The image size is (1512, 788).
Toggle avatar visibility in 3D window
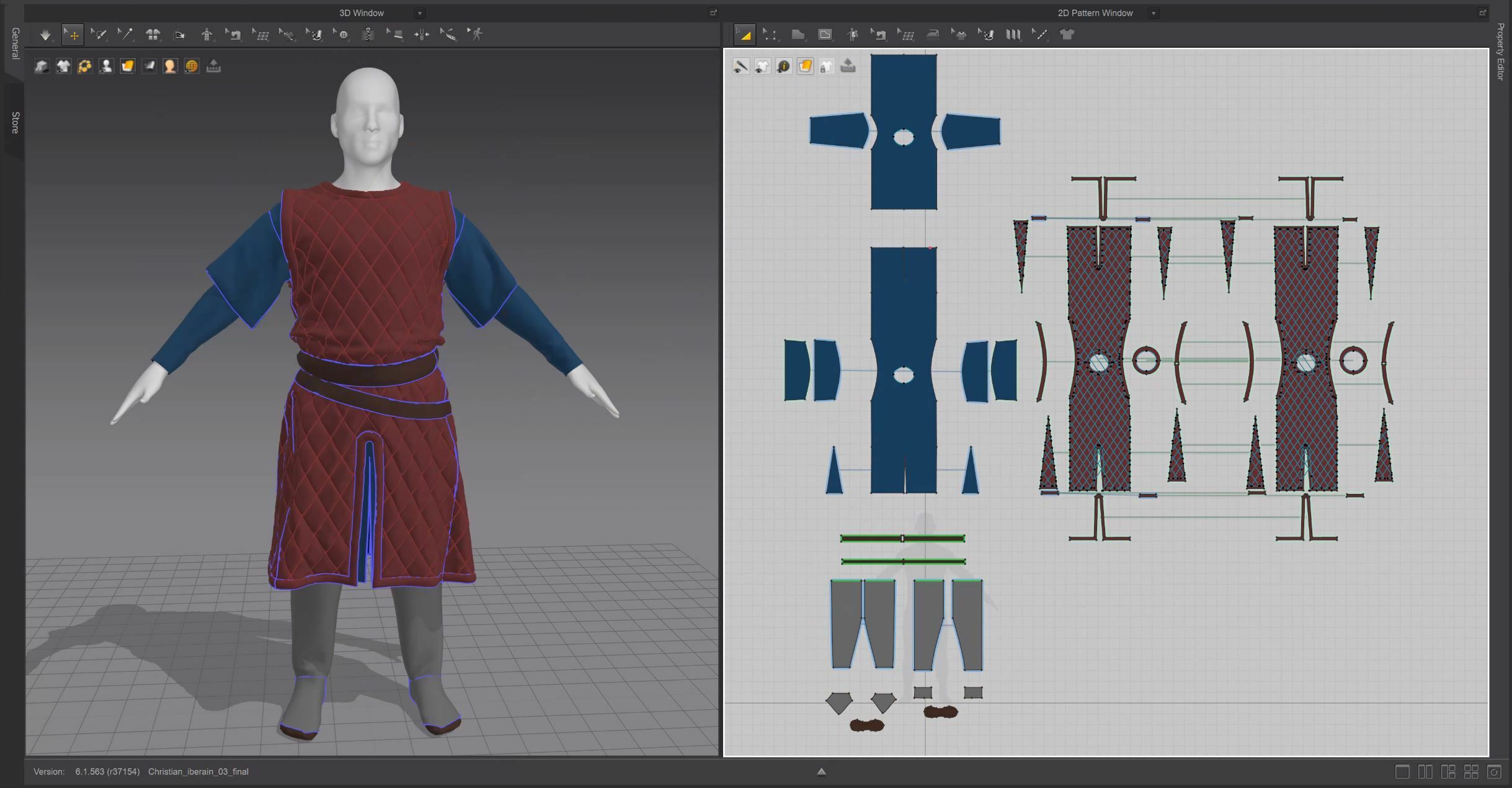[x=106, y=66]
